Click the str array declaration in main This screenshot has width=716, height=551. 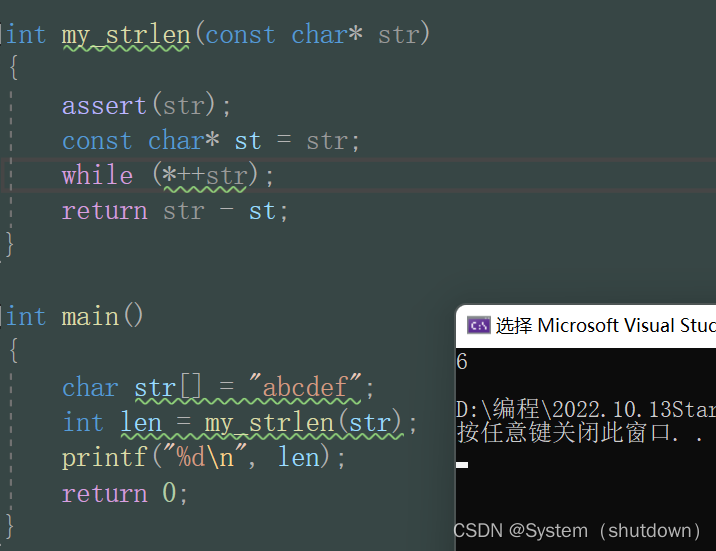155,387
